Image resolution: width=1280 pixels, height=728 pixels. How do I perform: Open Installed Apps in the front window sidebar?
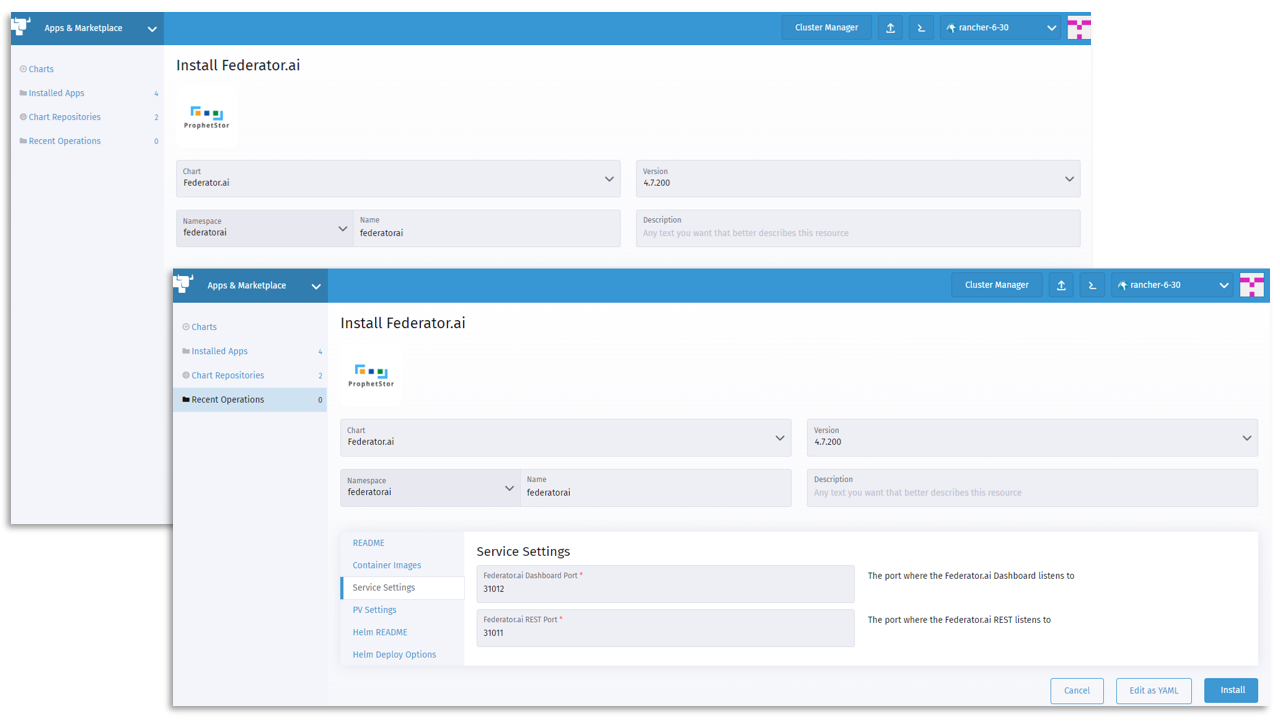[x=219, y=351]
